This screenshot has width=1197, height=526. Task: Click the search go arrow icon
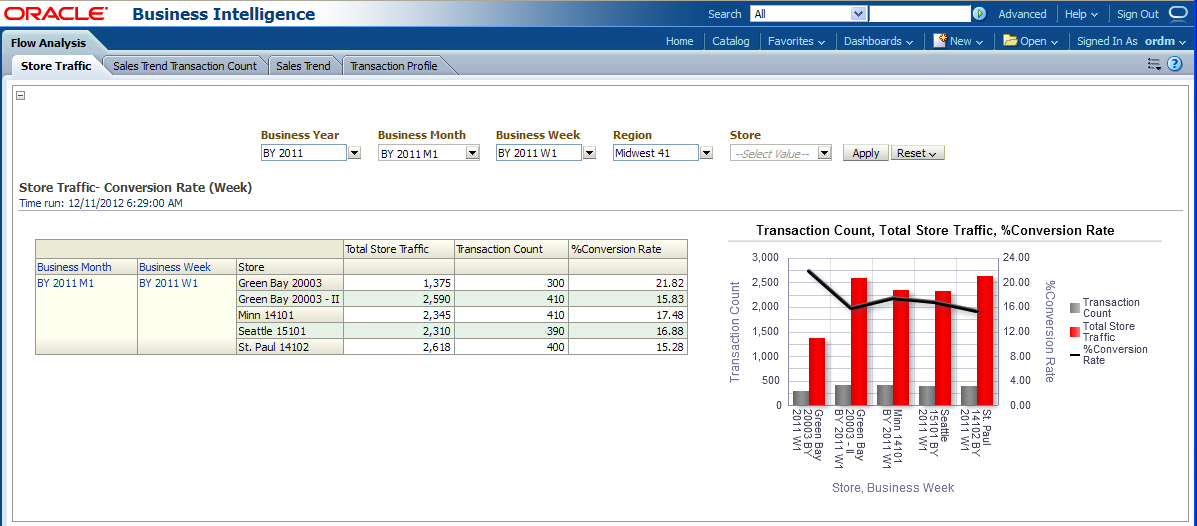(980, 14)
